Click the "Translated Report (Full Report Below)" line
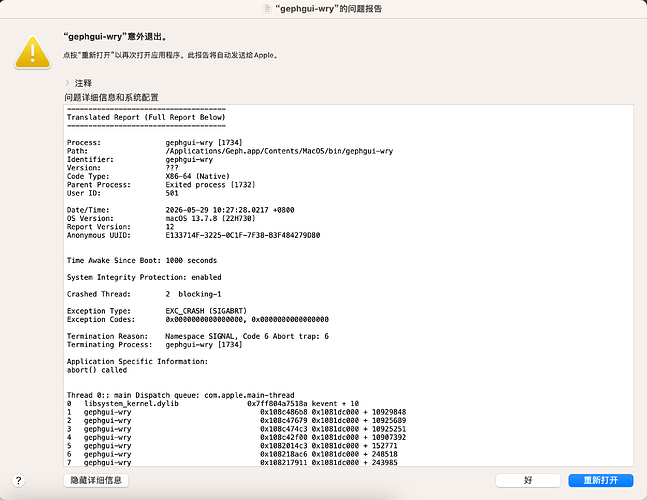The image size is (647, 500). coord(146,117)
